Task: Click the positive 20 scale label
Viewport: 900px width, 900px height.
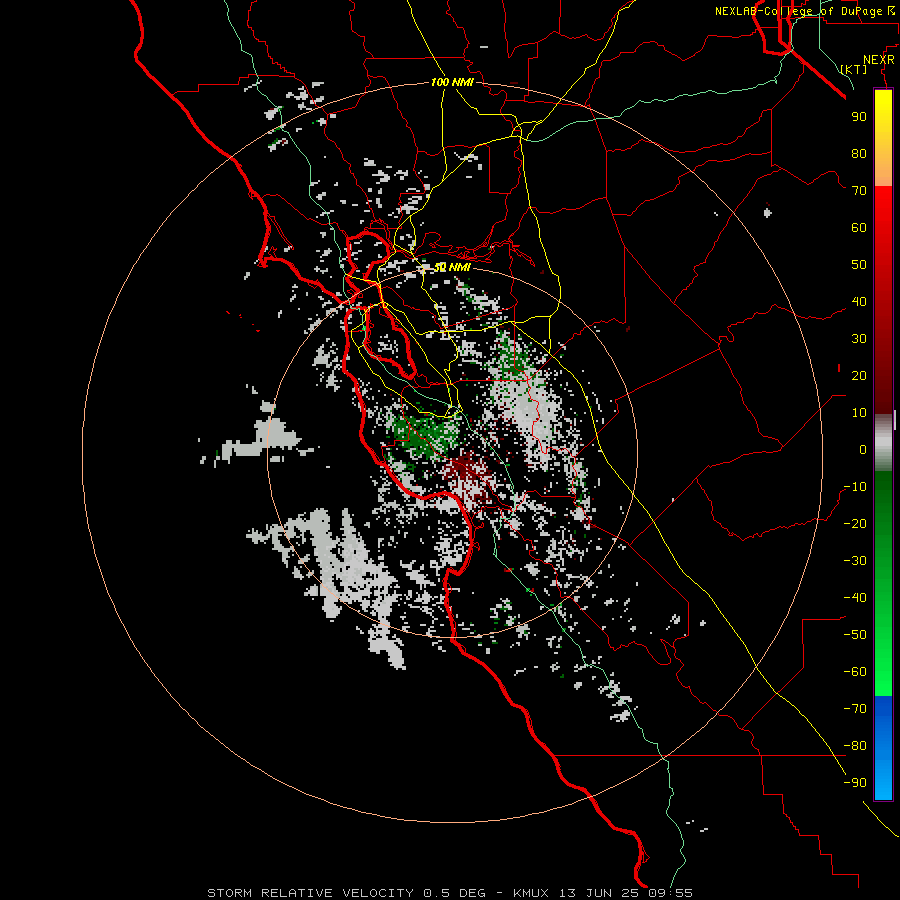Action: coord(859,375)
